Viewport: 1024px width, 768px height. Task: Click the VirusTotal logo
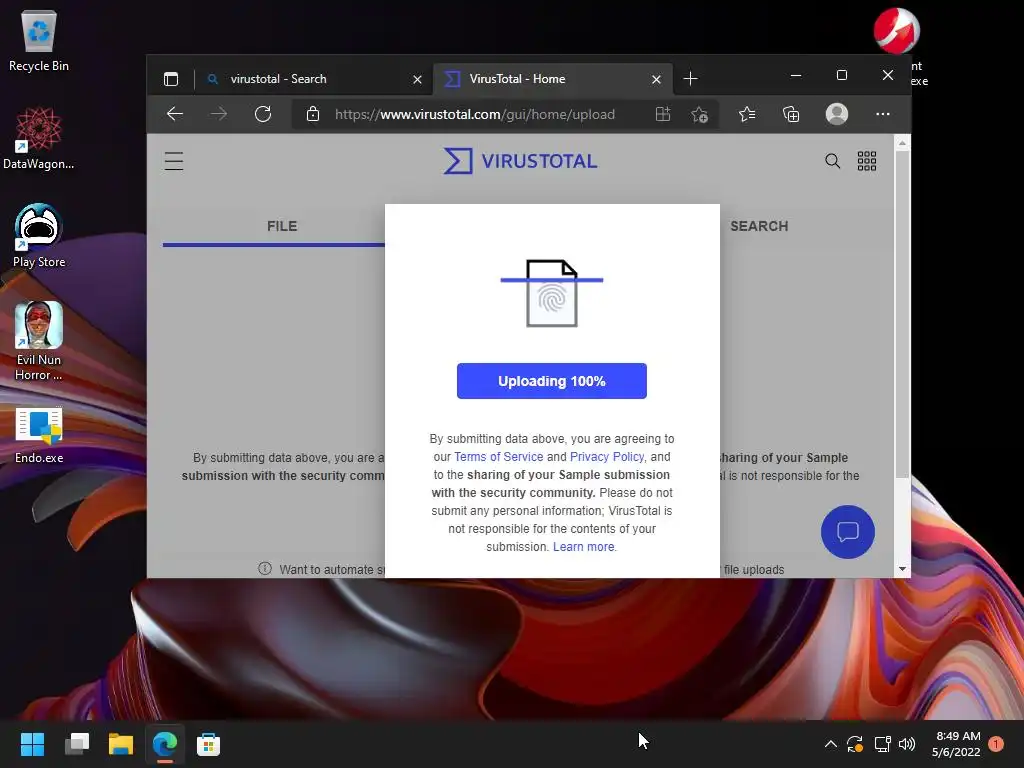click(520, 161)
